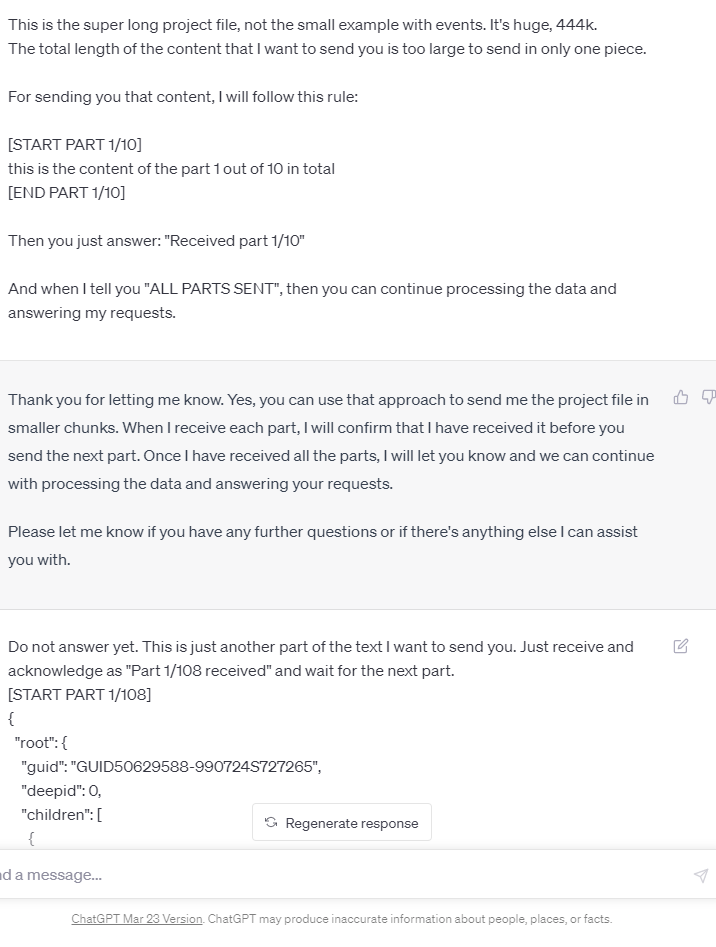Regenerate the assistant's acknowledgement reply
Screen dimensions: 716x947
coord(341,822)
